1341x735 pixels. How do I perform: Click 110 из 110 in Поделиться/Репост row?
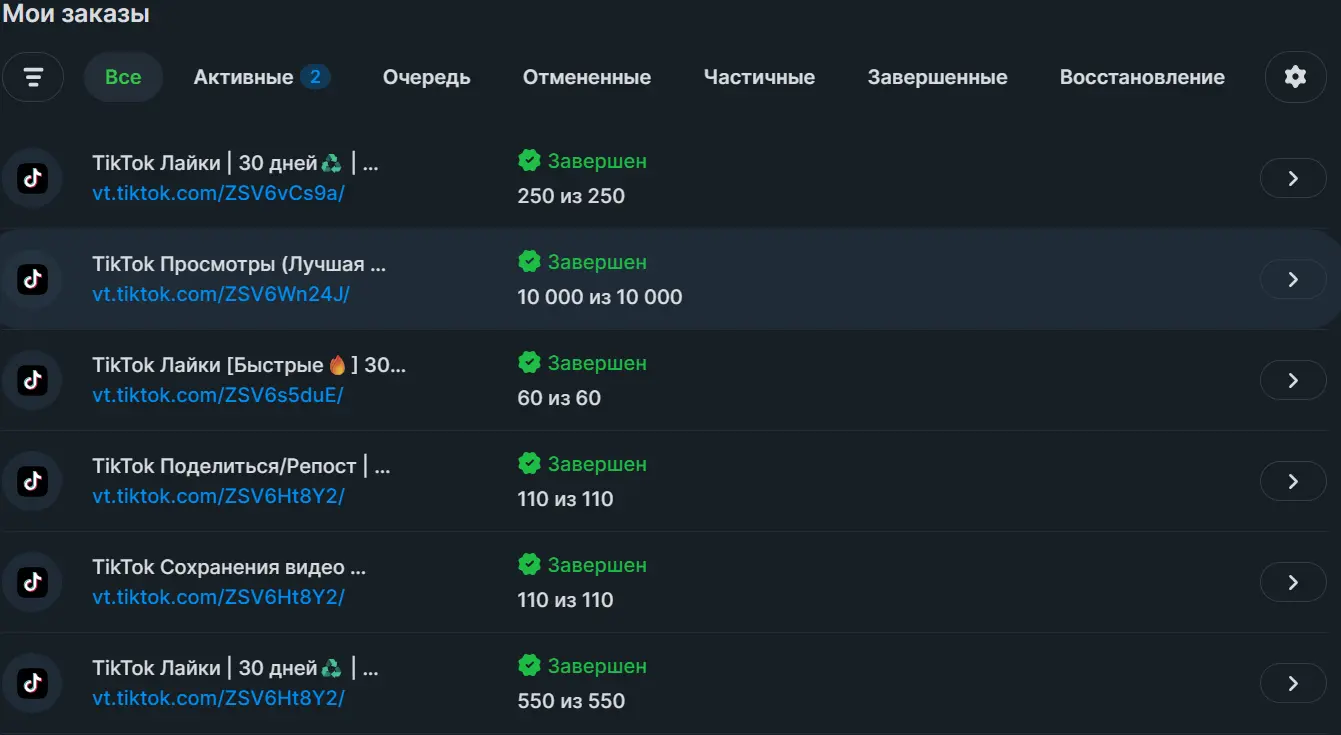565,499
